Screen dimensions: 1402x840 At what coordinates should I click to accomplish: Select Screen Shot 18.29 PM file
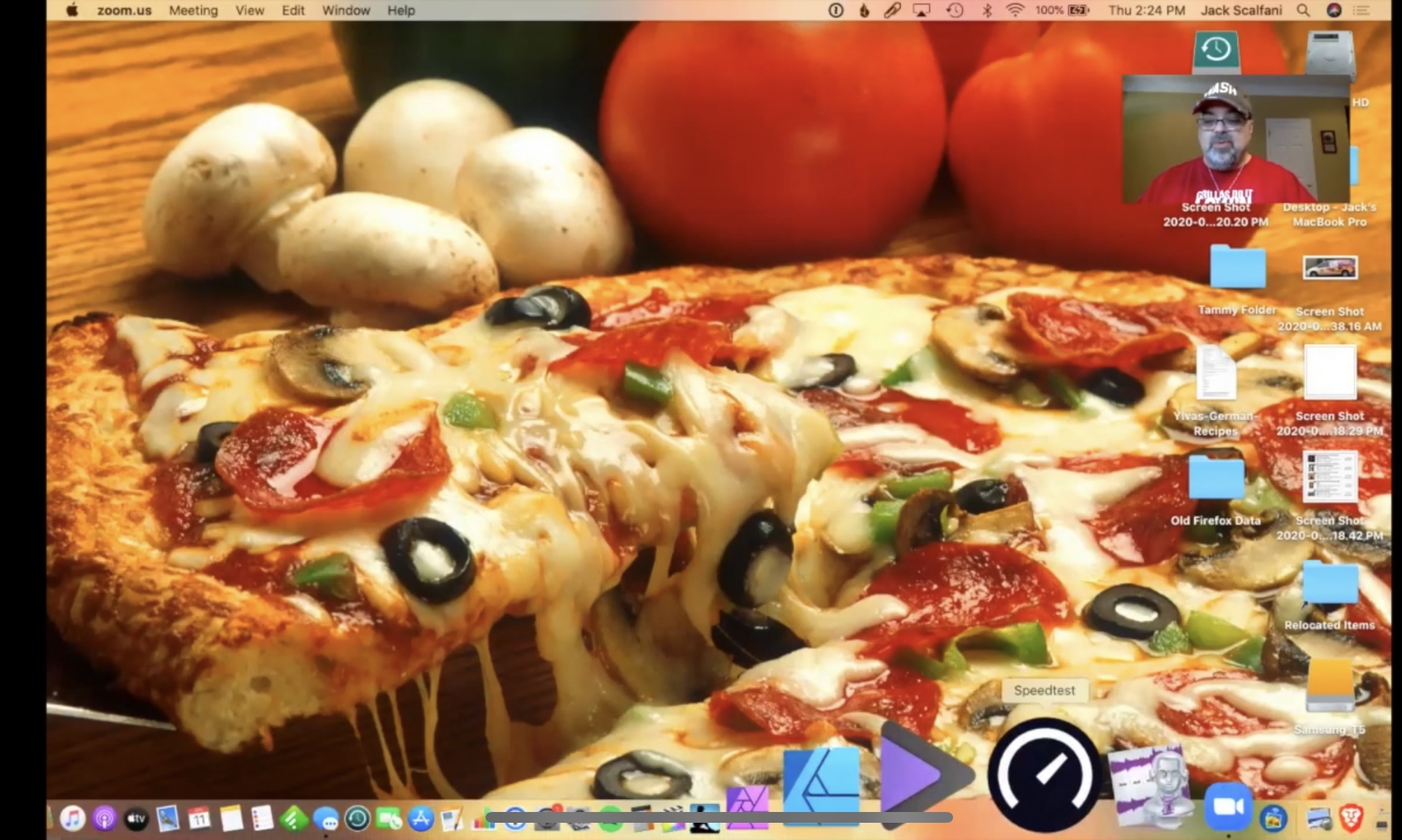[1330, 372]
